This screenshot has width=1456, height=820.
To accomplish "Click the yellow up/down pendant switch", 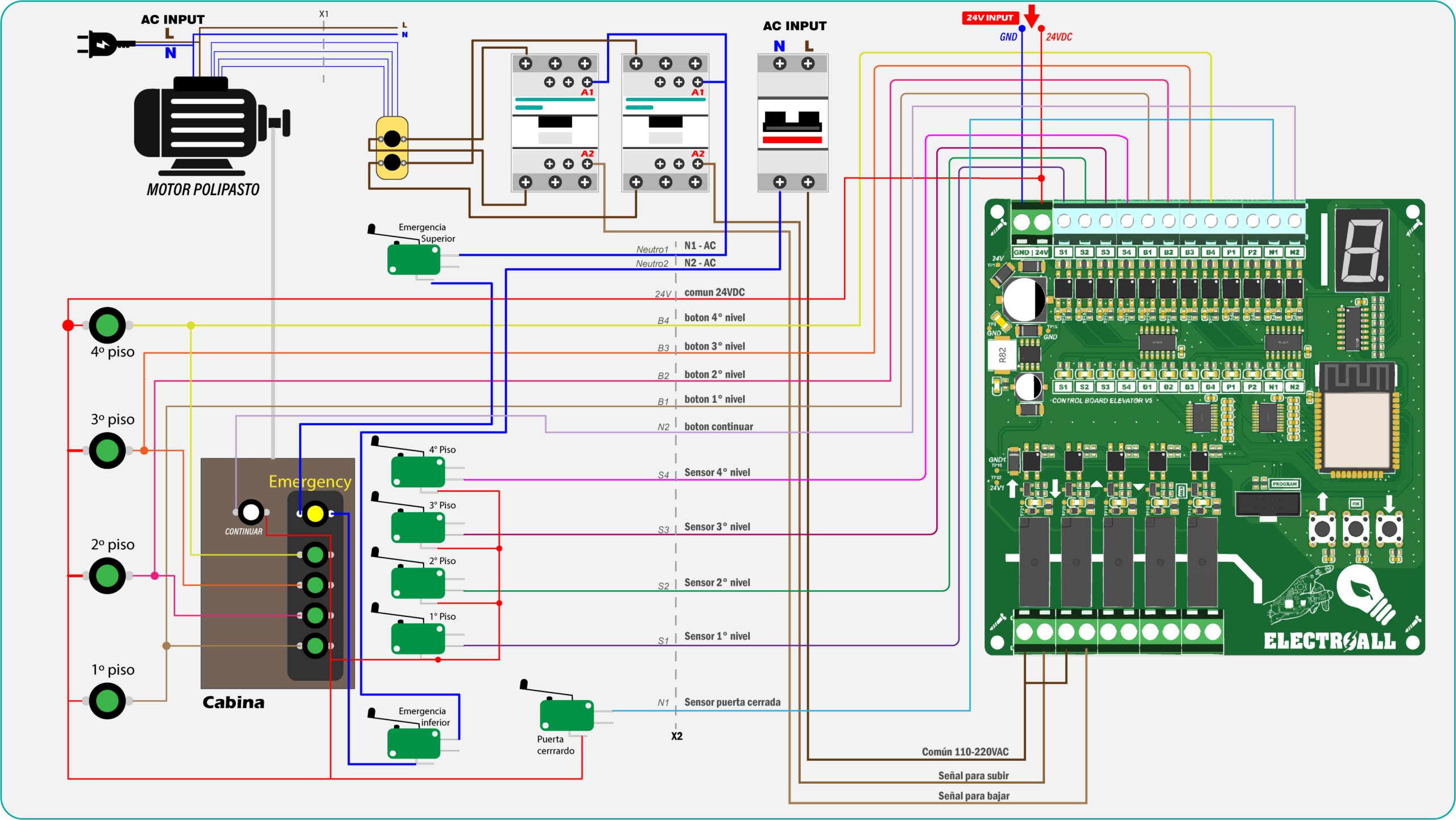I will click(392, 148).
